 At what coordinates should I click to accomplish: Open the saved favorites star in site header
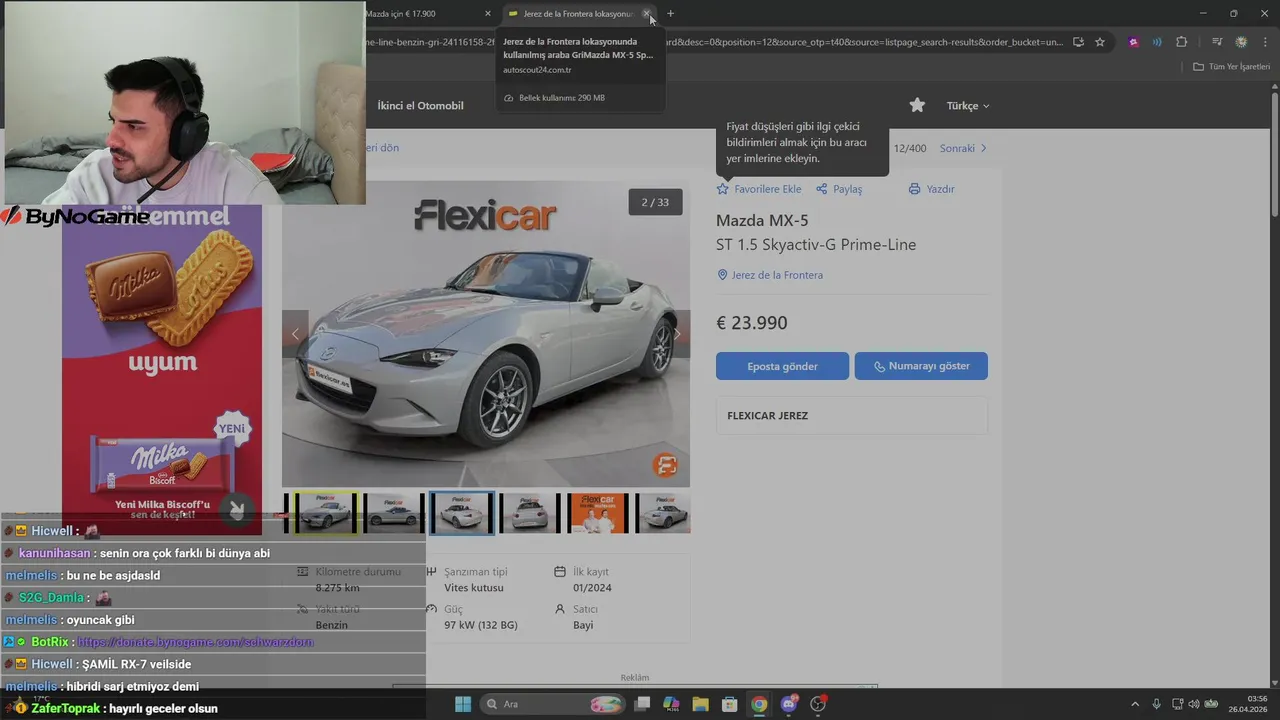pyautogui.click(x=917, y=105)
